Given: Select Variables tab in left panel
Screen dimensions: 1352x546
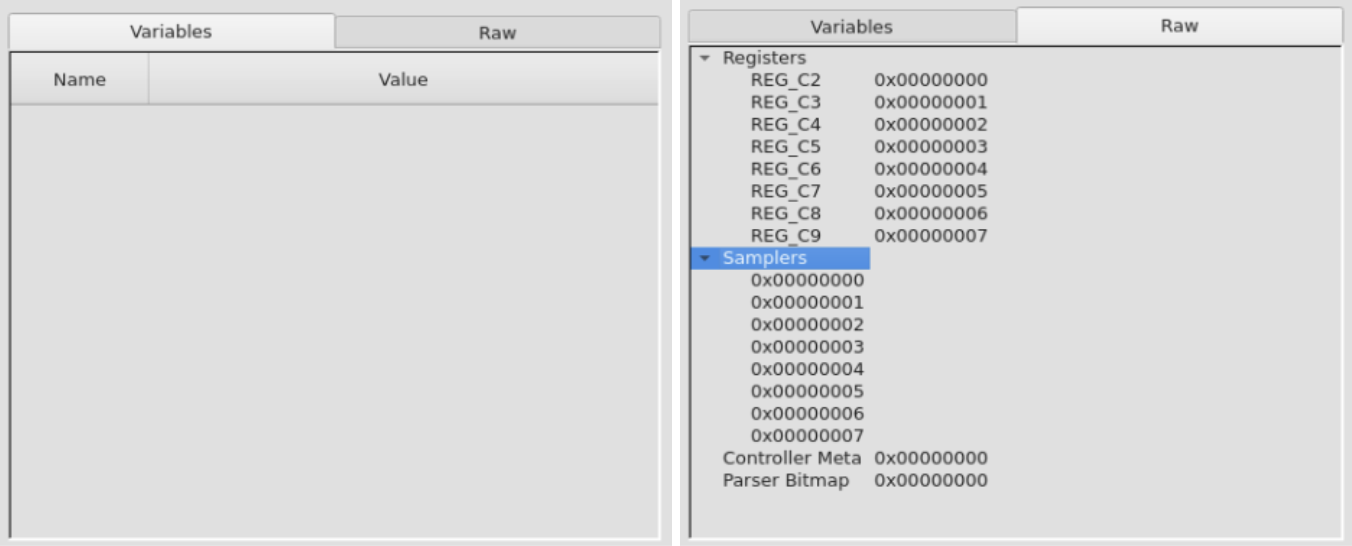Looking at the screenshot, I should tap(171, 31).
